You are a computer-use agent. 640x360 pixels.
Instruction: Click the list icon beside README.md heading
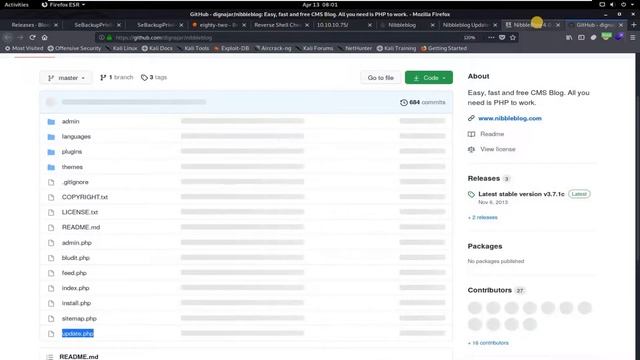coord(50,357)
